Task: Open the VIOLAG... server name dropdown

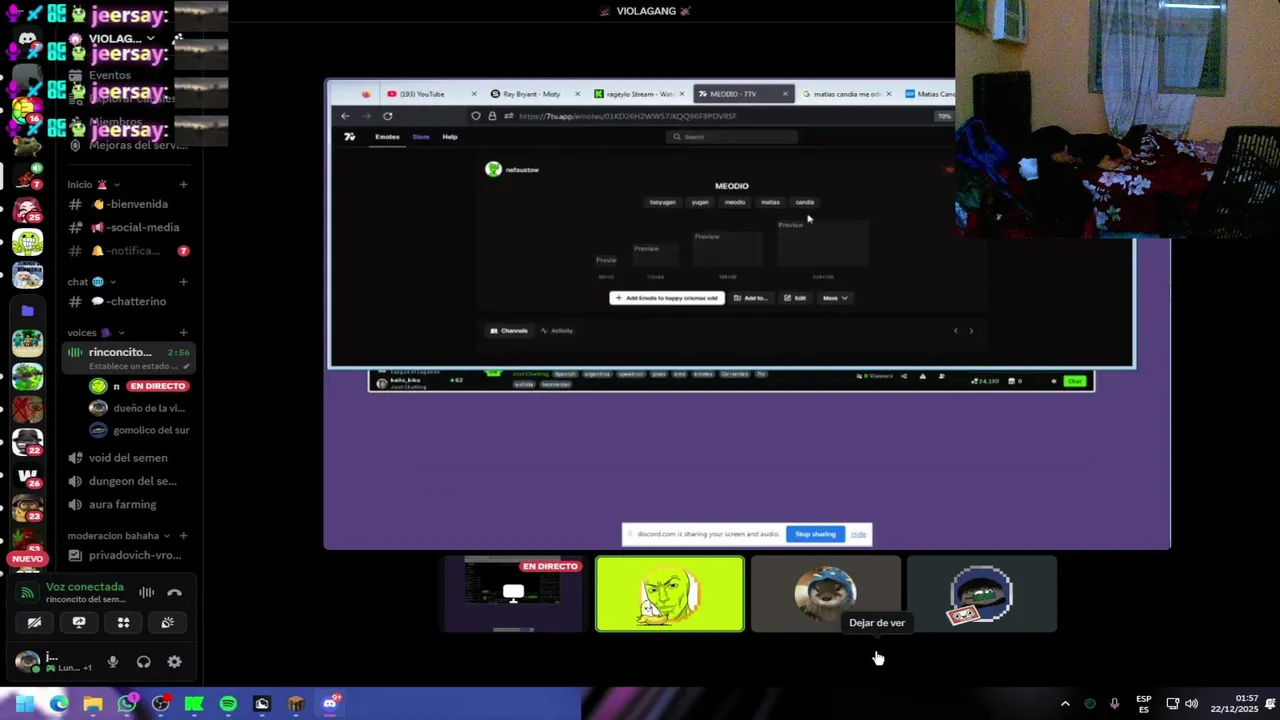Action: pyautogui.click(x=121, y=39)
